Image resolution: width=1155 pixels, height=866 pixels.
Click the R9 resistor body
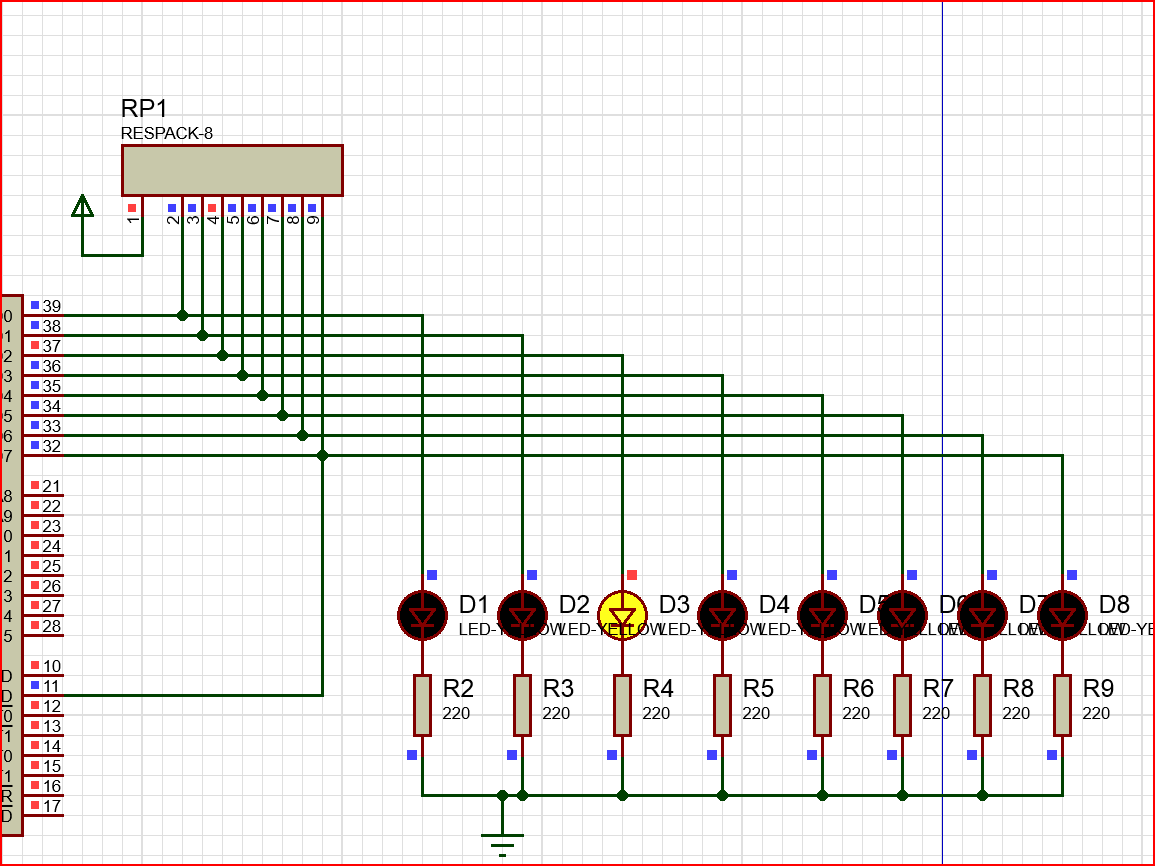(1062, 705)
